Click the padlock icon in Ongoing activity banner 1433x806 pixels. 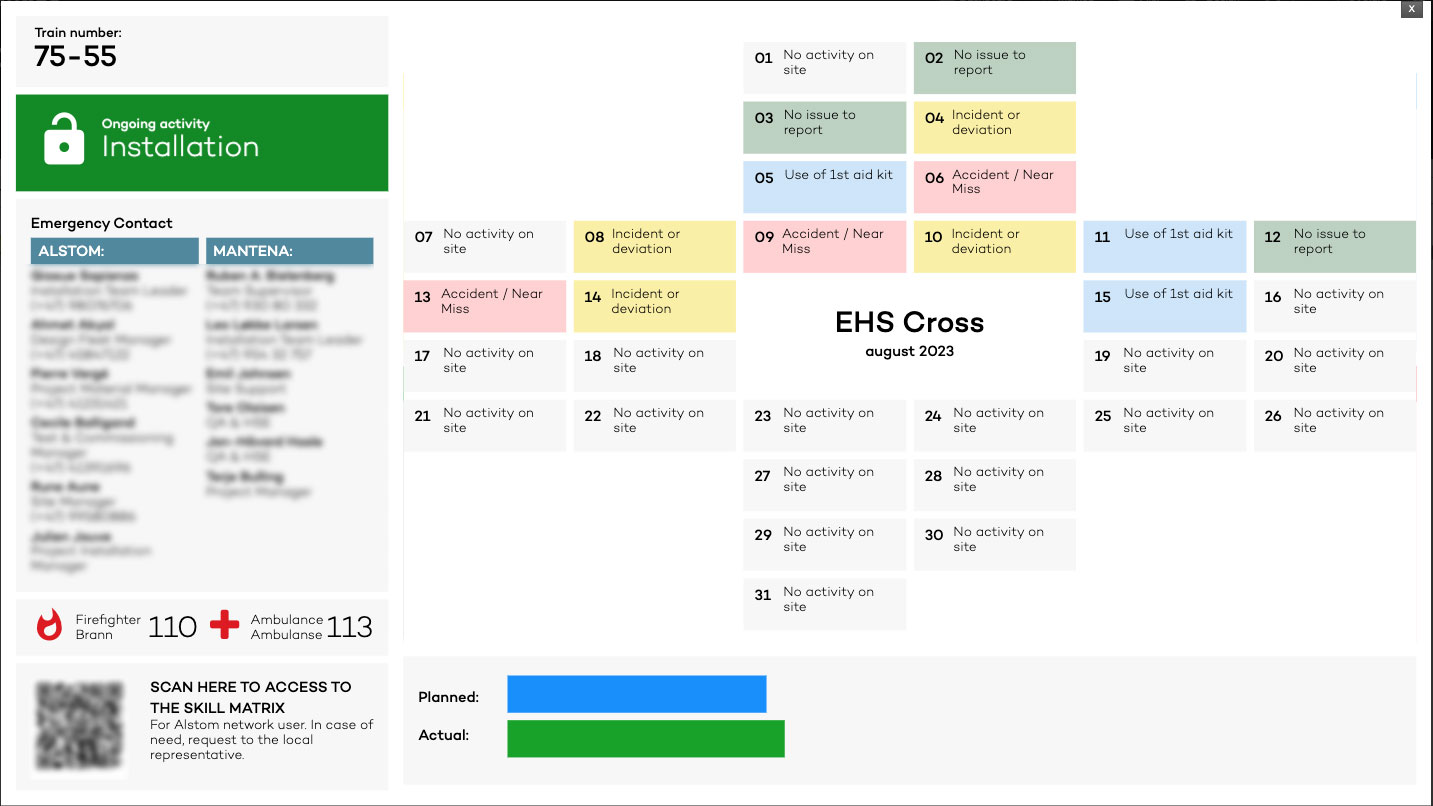(x=64, y=139)
